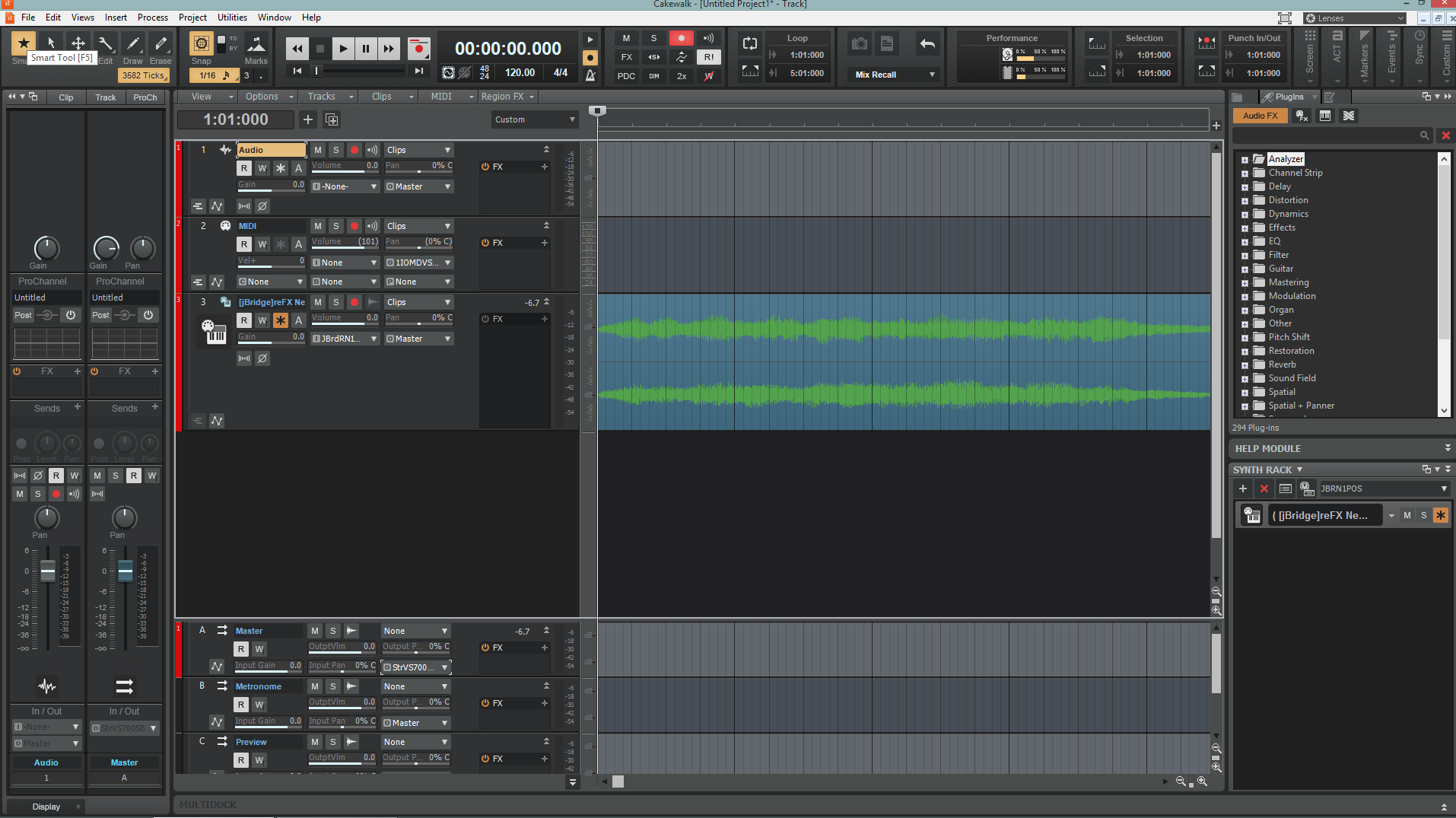Insert a synth with the Synth Rack plus
Image resolution: width=1456 pixels, height=818 pixels.
[1243, 489]
